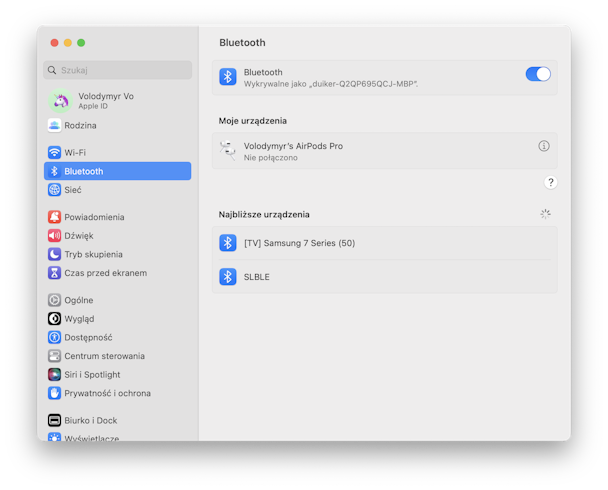Select Centrum sterowania label
The image size is (608, 490).
[104, 356]
